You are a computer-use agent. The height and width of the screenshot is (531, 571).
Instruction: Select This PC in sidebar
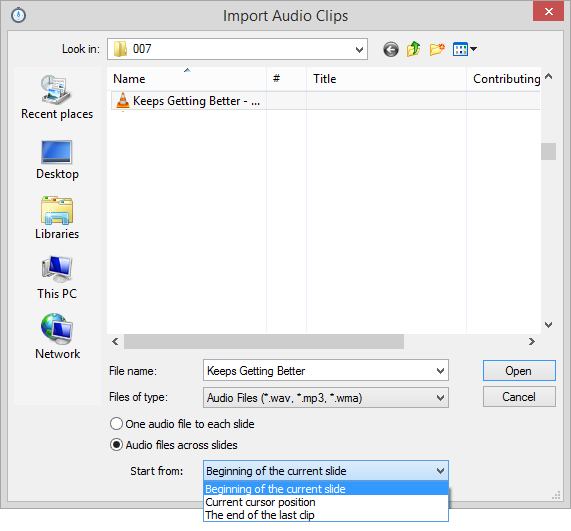[x=57, y=278]
